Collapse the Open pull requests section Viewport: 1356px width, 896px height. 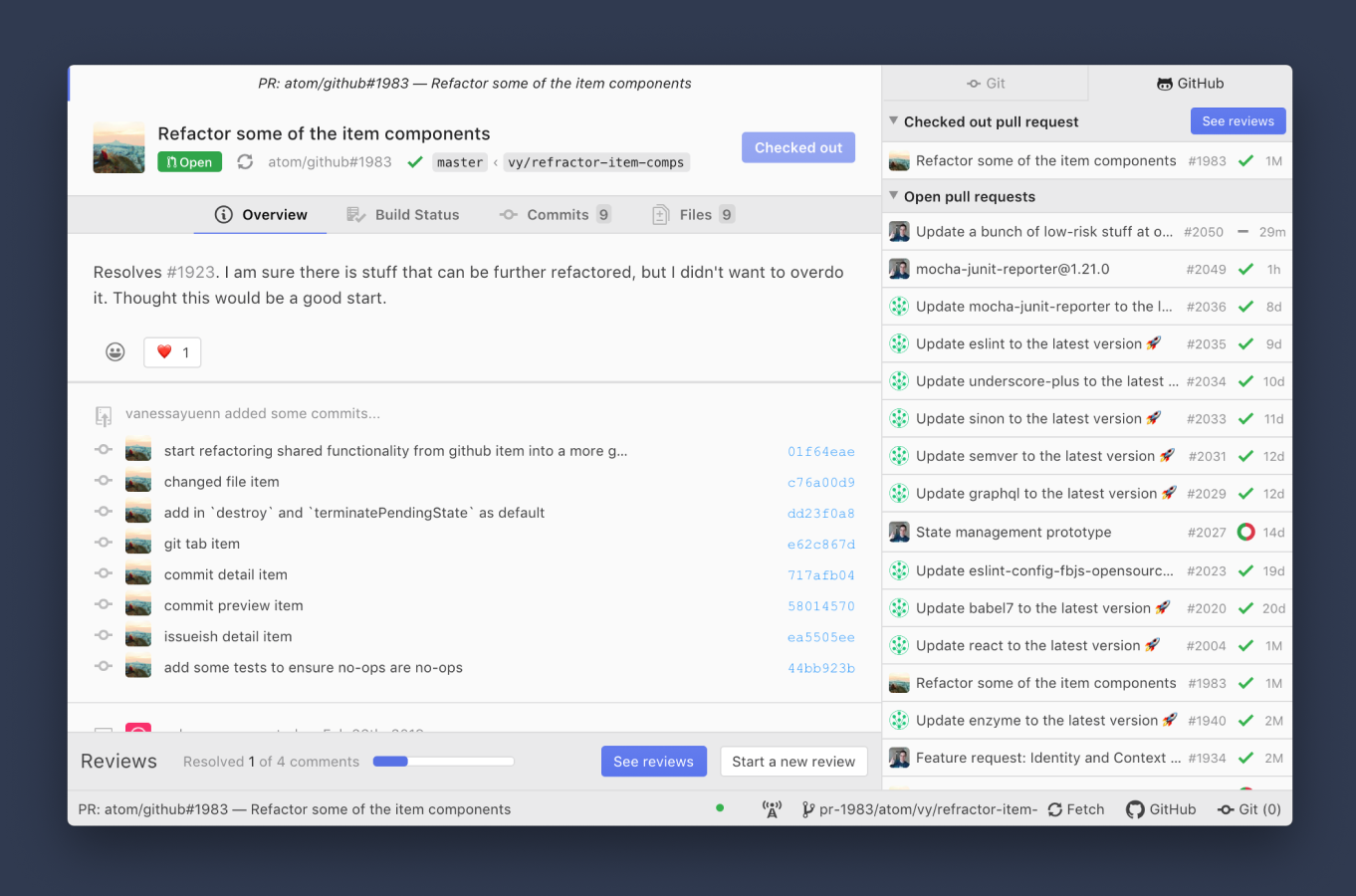click(x=894, y=196)
